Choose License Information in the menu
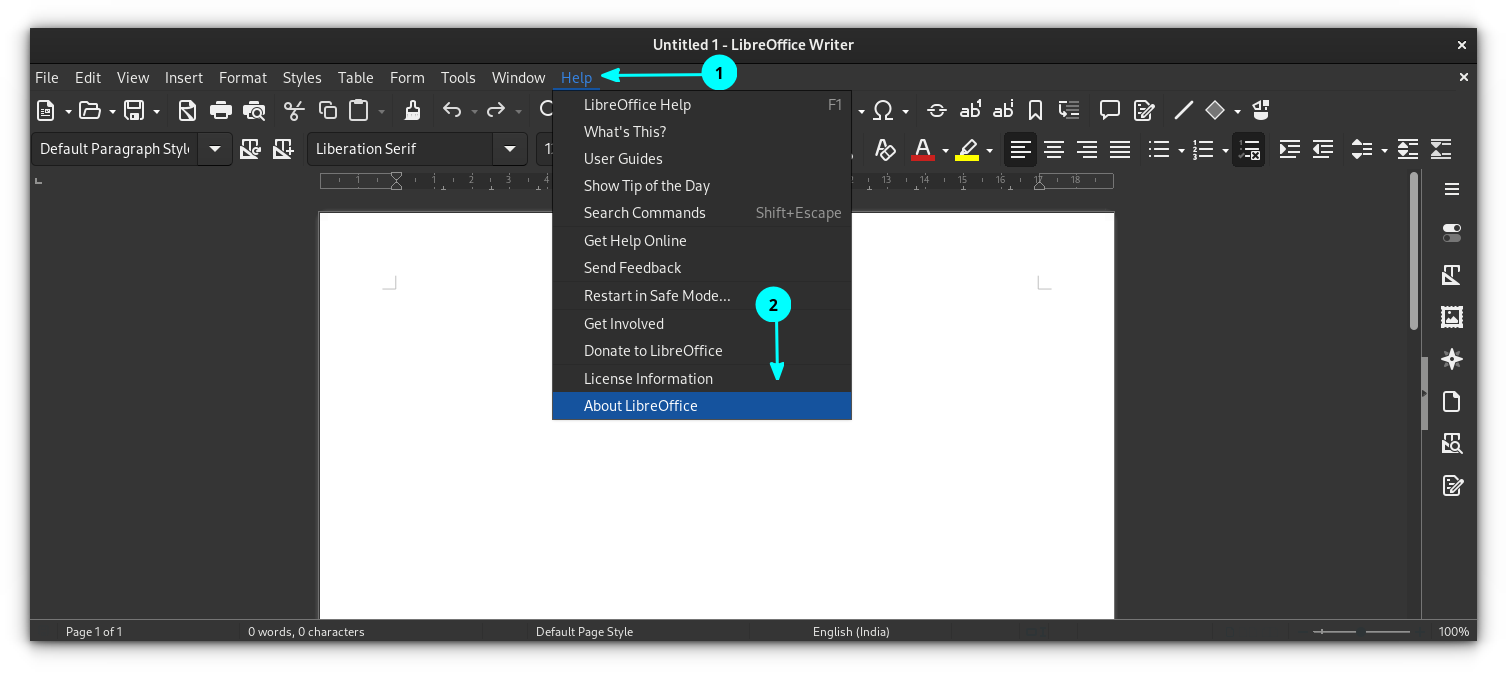Screen dimensions: 1507x673 coord(648,378)
